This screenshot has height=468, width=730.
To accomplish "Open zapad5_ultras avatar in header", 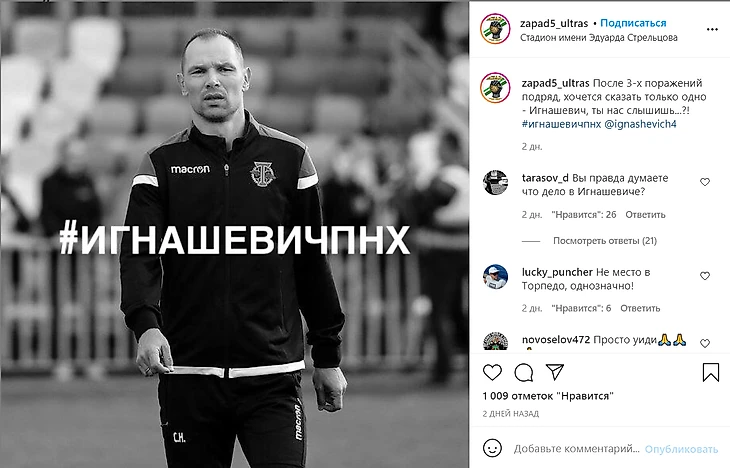I will pyautogui.click(x=495, y=28).
